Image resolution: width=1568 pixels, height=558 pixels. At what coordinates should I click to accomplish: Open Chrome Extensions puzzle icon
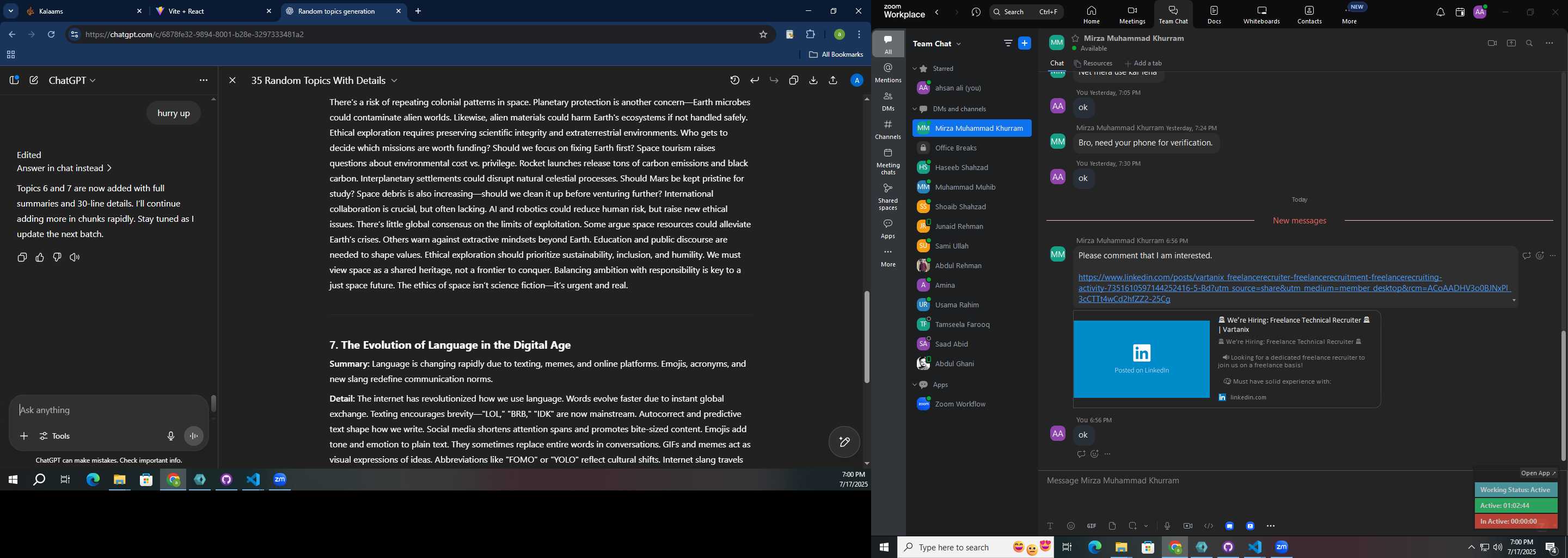click(x=811, y=35)
